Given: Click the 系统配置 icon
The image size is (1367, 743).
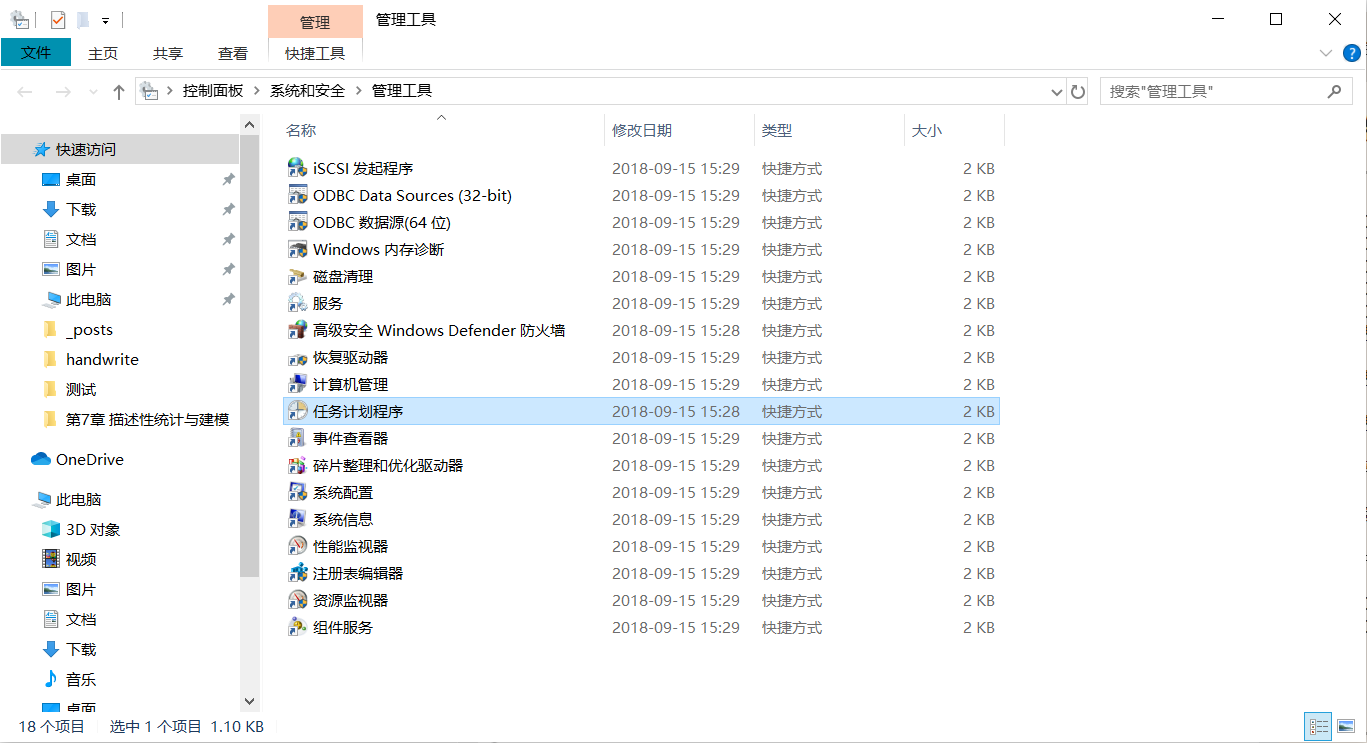Looking at the screenshot, I should tap(297, 492).
